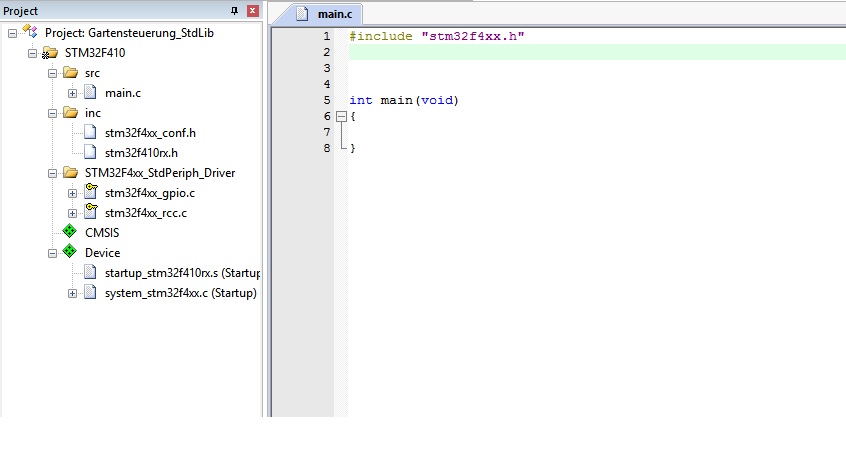Select stm32f4xx_rcc.c in the tree
This screenshot has width=846, height=460.
pyautogui.click(x=146, y=213)
